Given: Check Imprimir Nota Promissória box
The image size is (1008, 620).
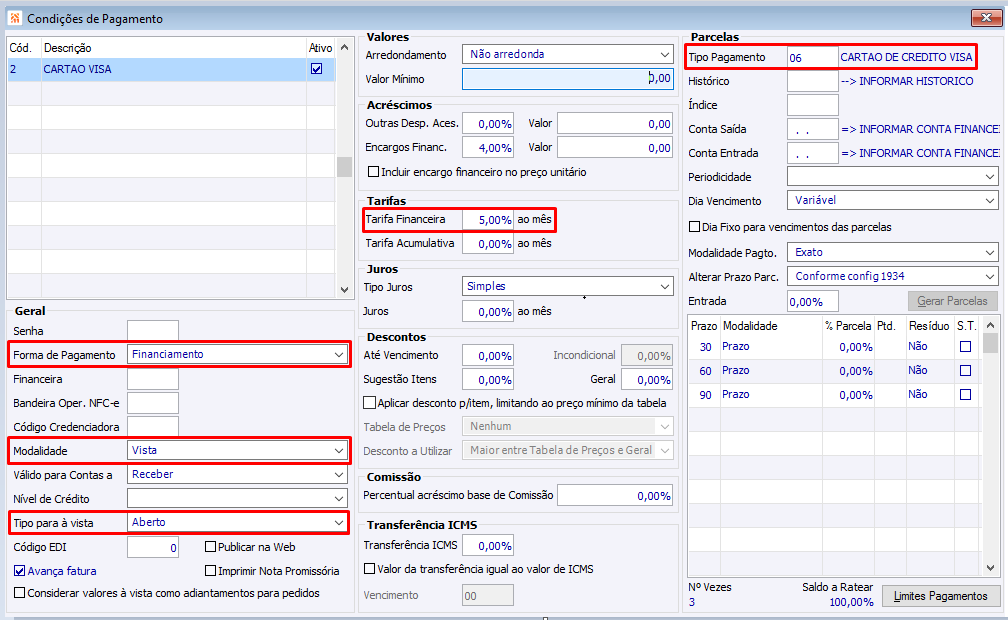Looking at the screenshot, I should coord(211,571).
